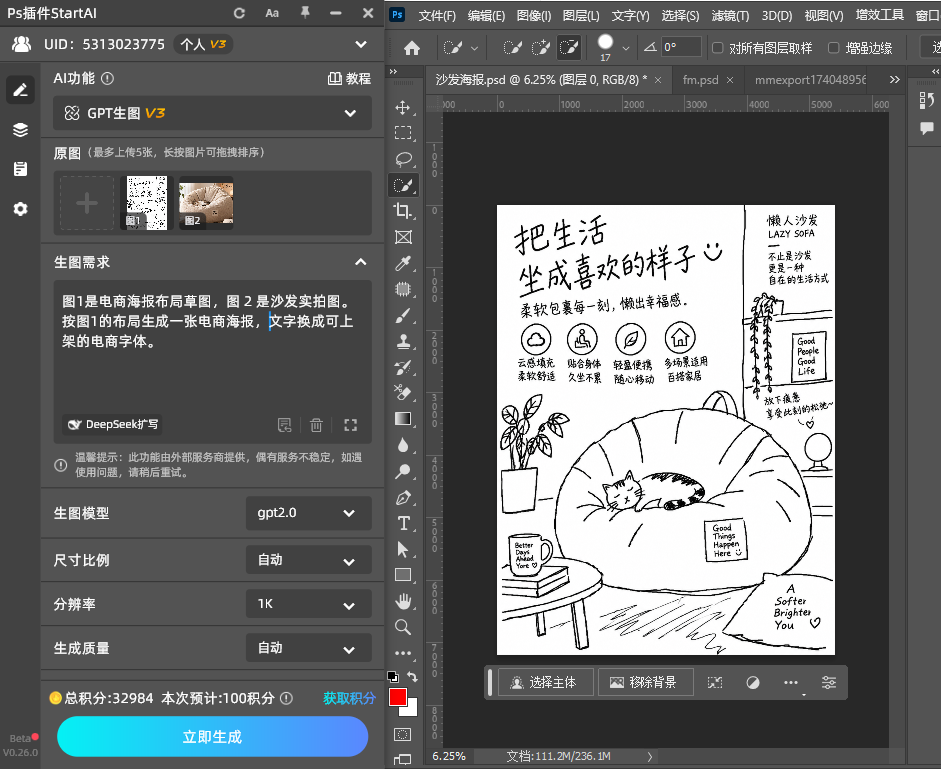The height and width of the screenshot is (769, 941).
Task: Choose Add to selection mode icon
Action: 541,47
